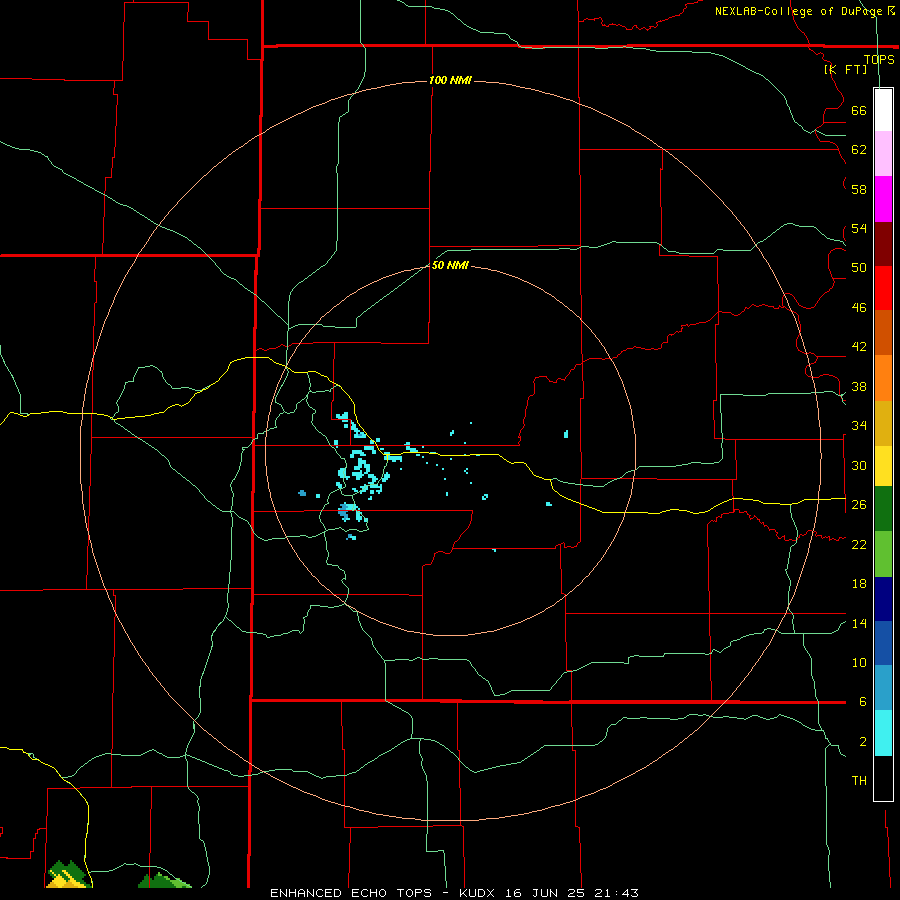The width and height of the screenshot is (900, 900).
Task: Click the 2 legend value
Action: 863,741
